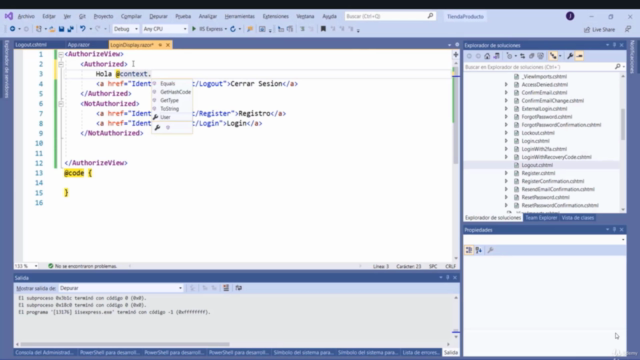Toggle pin on LoginDisplay.razor tab
640x360 pixels.
160,45
